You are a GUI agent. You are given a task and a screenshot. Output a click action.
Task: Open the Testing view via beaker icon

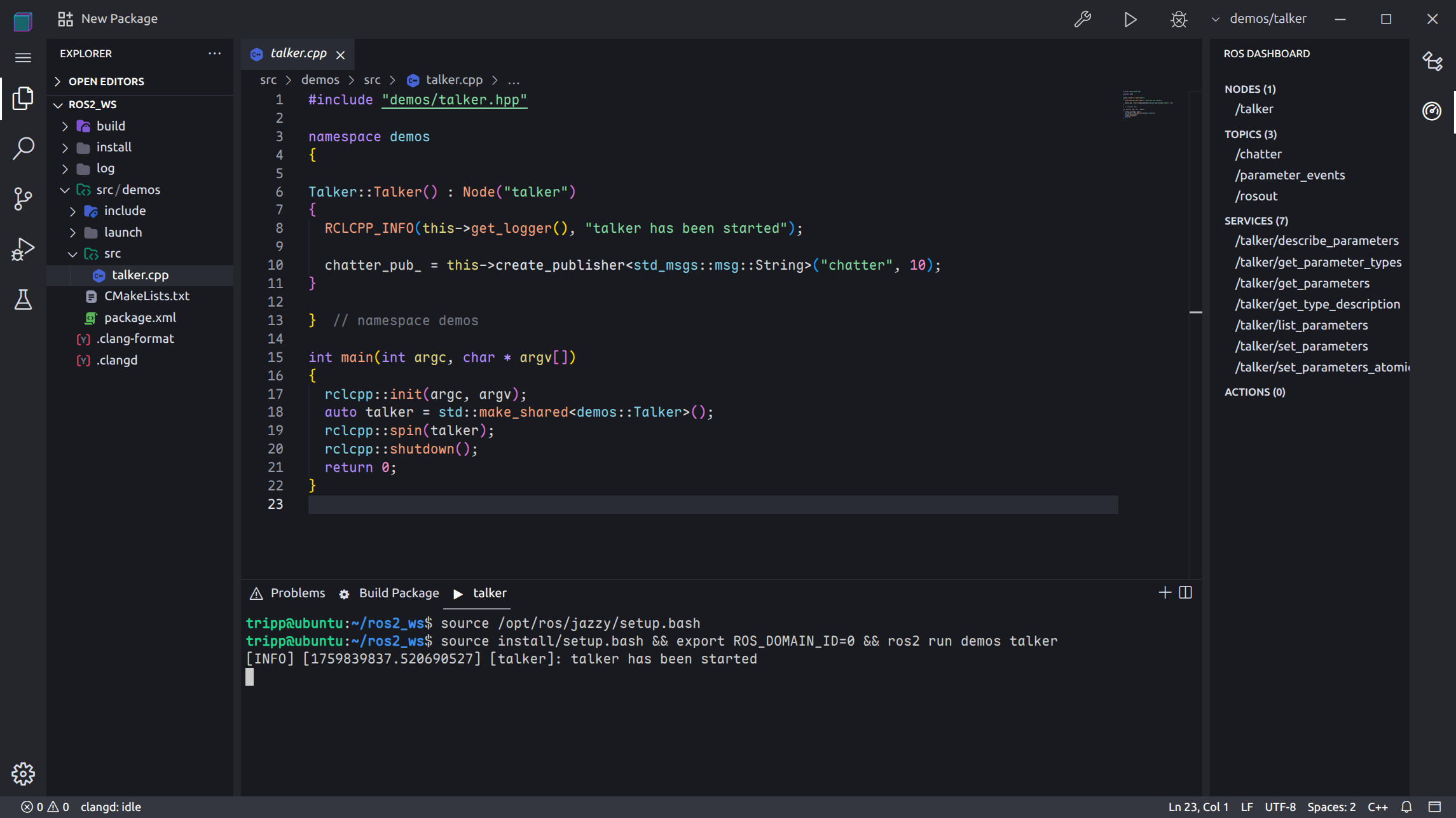pyautogui.click(x=23, y=300)
